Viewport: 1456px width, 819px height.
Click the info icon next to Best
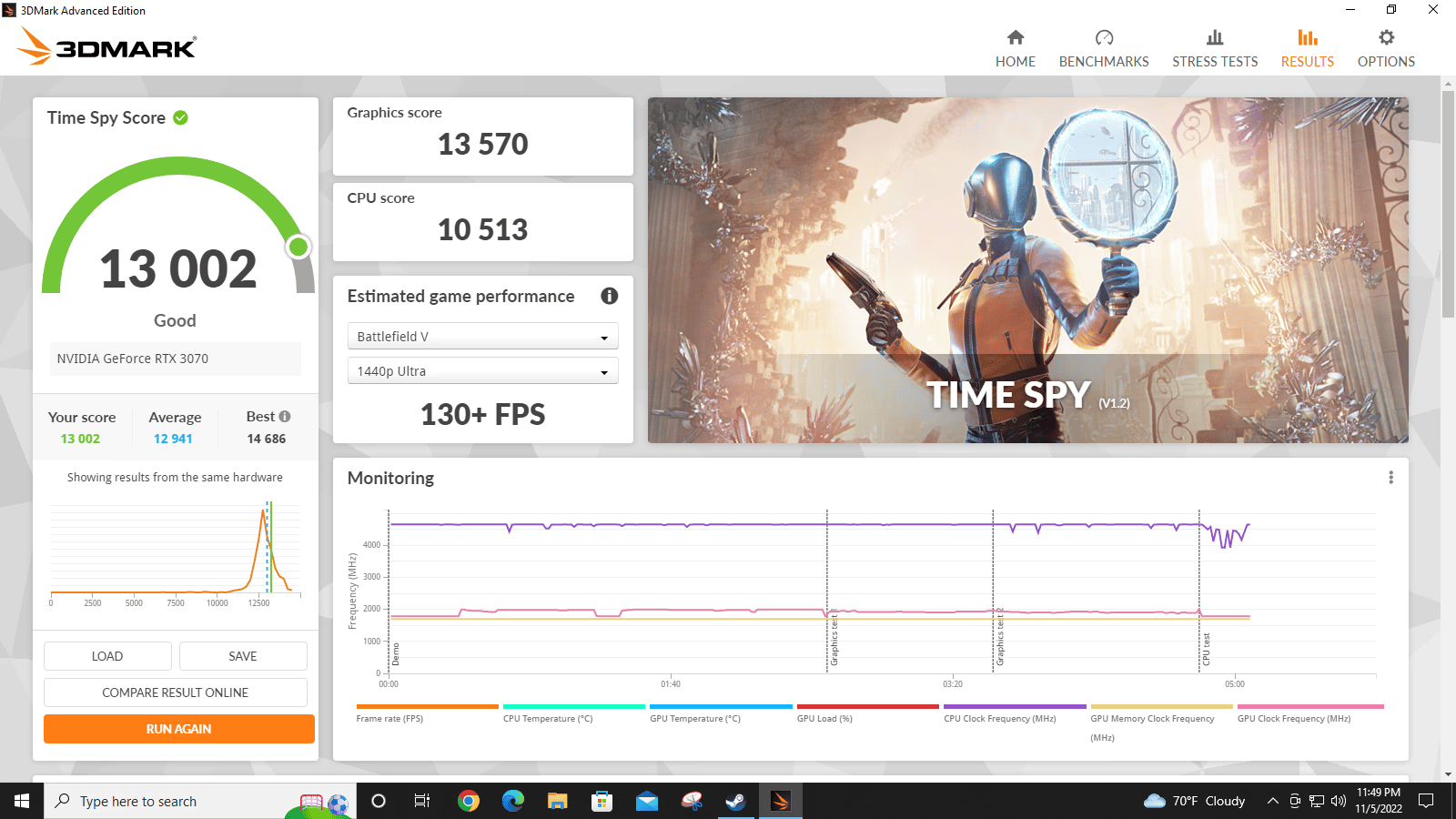(x=285, y=416)
